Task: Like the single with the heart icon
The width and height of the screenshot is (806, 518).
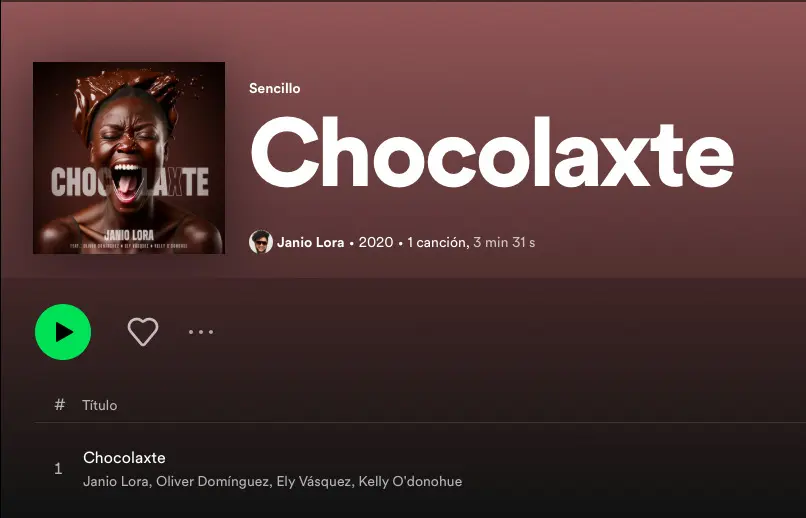Action: [143, 331]
